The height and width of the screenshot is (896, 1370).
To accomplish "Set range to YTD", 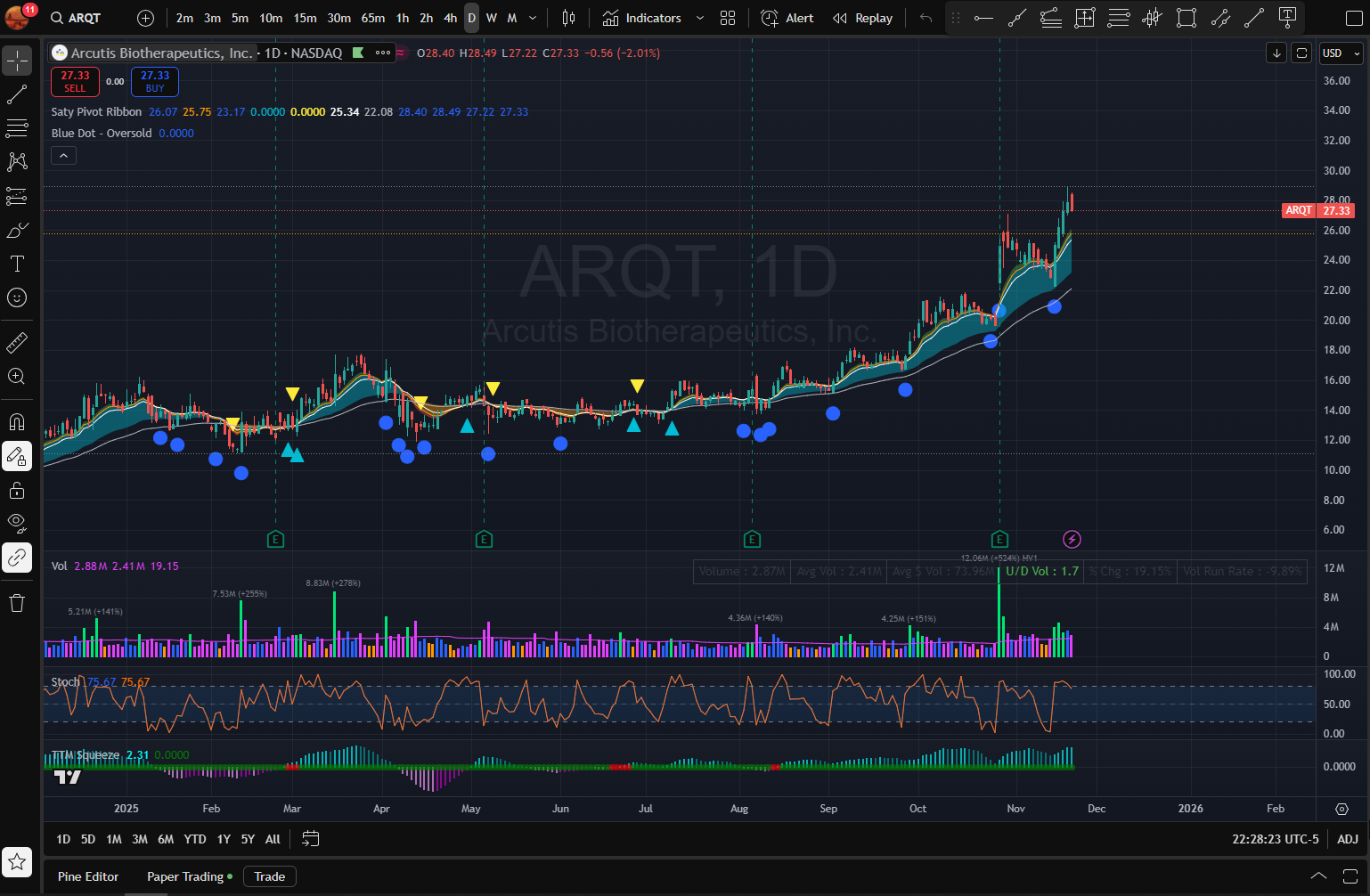I will click(195, 839).
